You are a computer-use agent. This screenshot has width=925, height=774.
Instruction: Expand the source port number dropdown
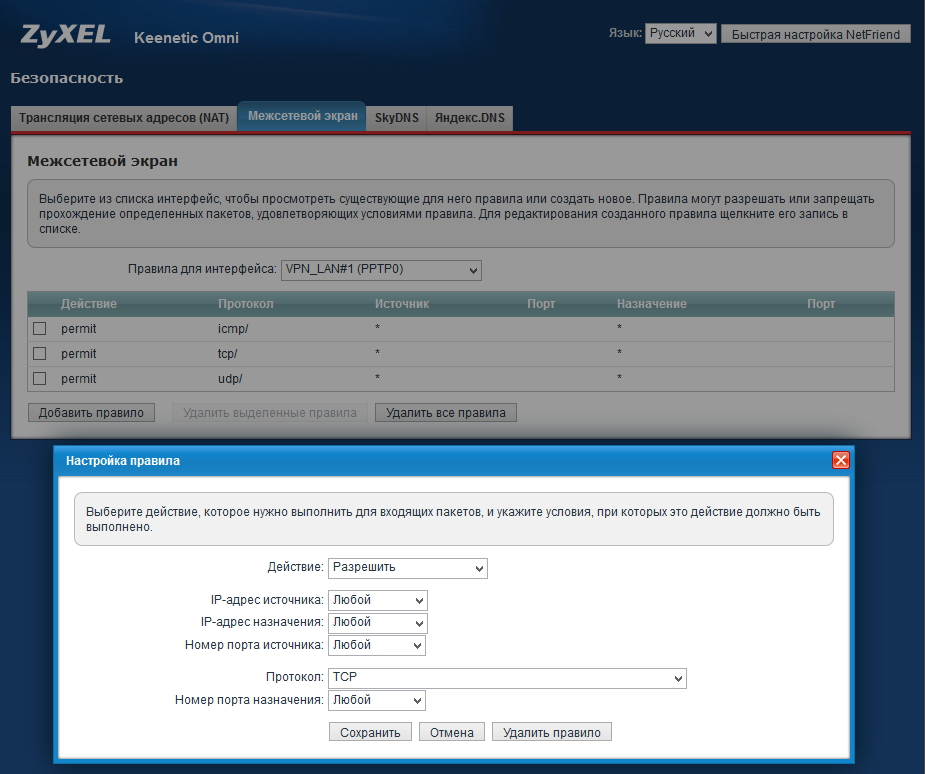[377, 645]
